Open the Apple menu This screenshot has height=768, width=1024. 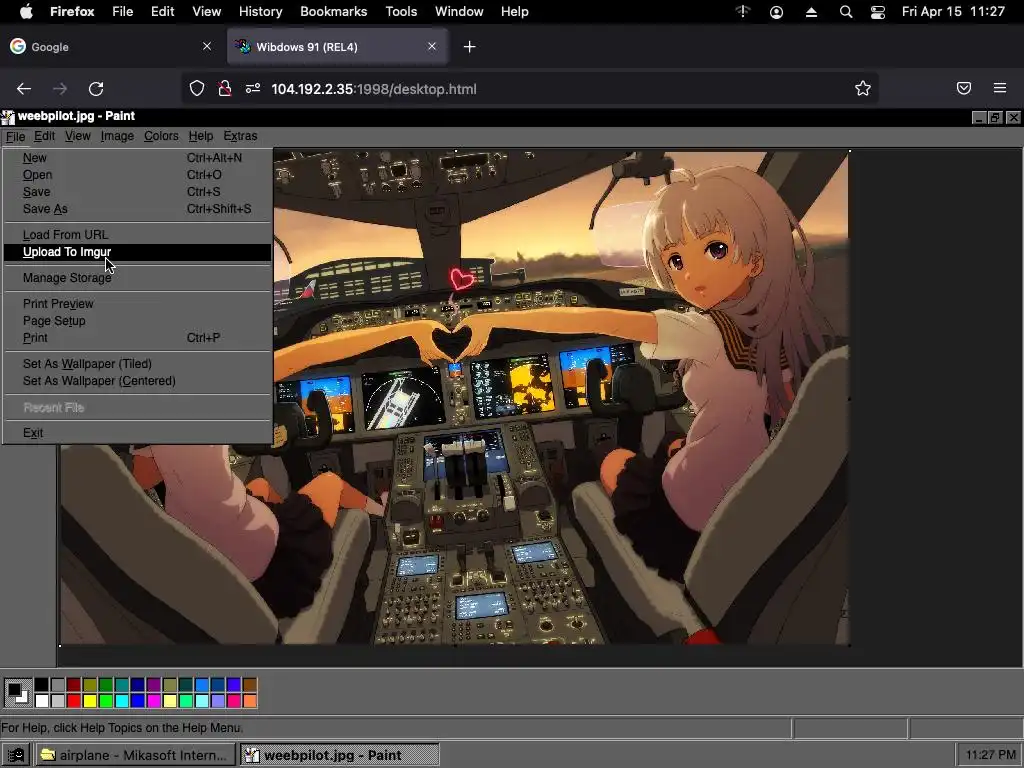(27, 12)
